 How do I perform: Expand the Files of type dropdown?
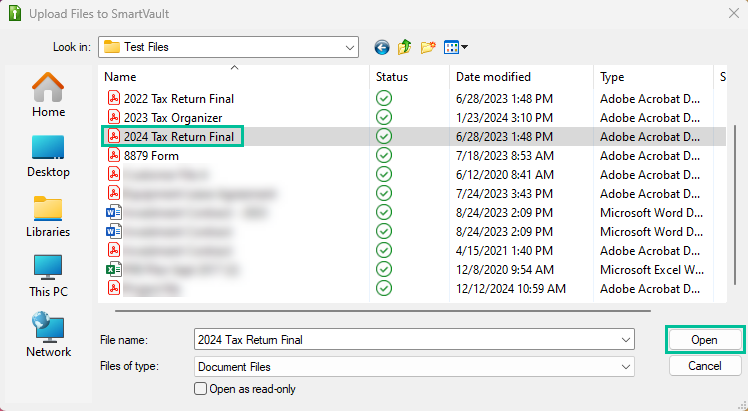point(625,367)
